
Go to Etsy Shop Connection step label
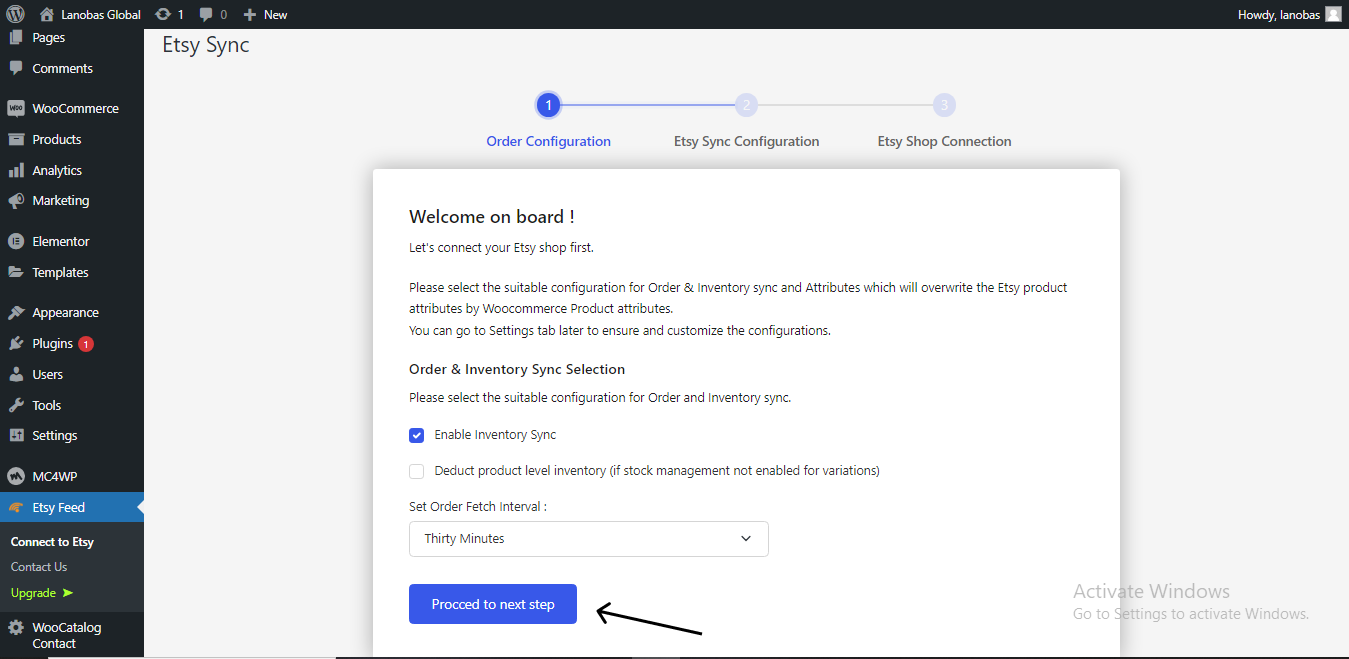[x=945, y=141]
